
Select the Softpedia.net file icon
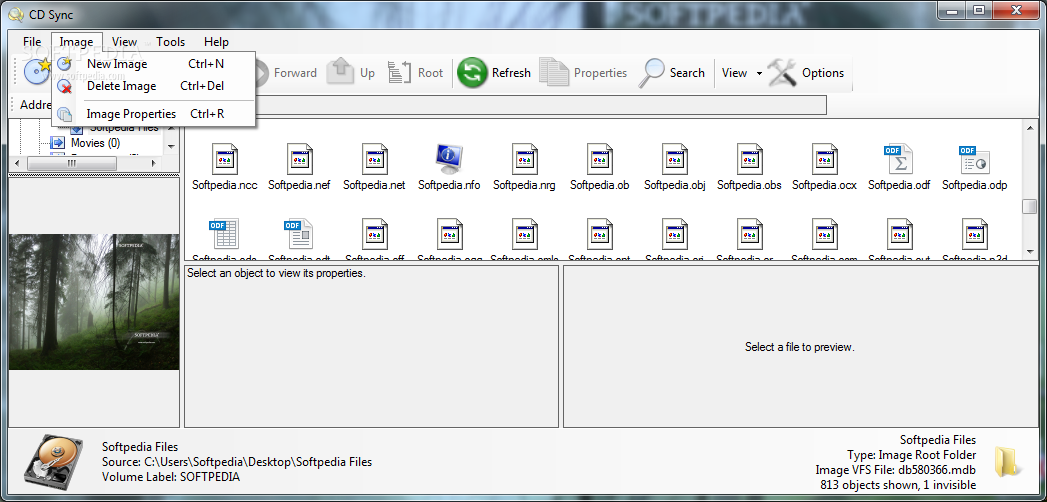point(374,159)
